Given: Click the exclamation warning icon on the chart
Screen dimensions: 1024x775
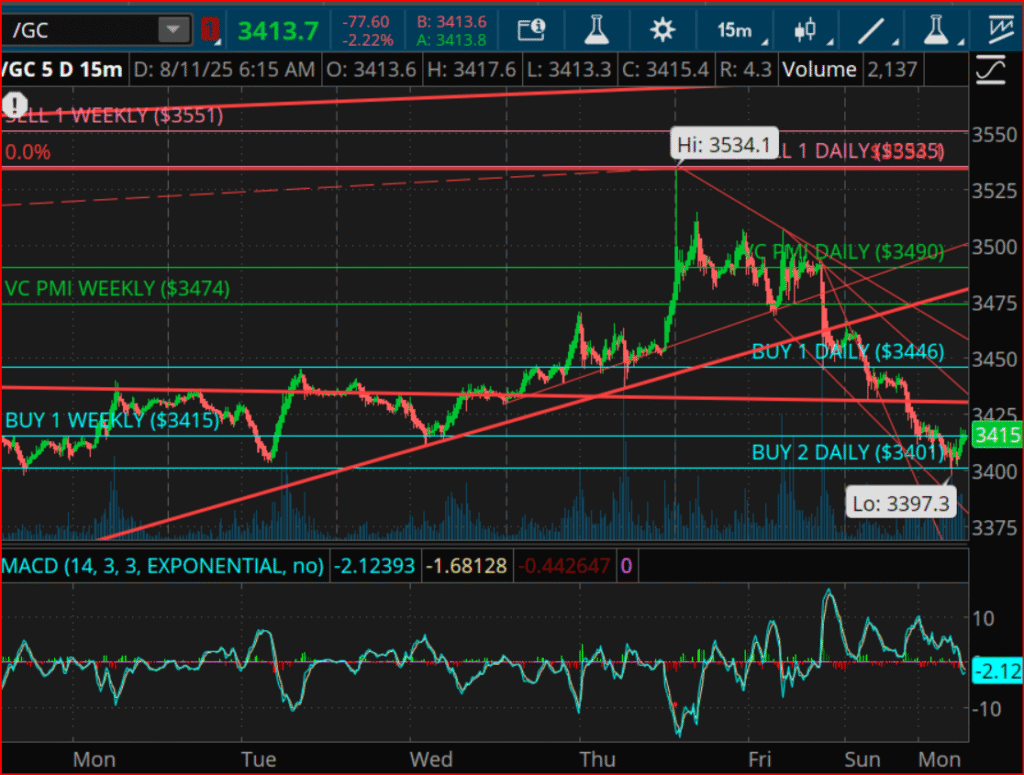Looking at the screenshot, I should (x=14, y=104).
